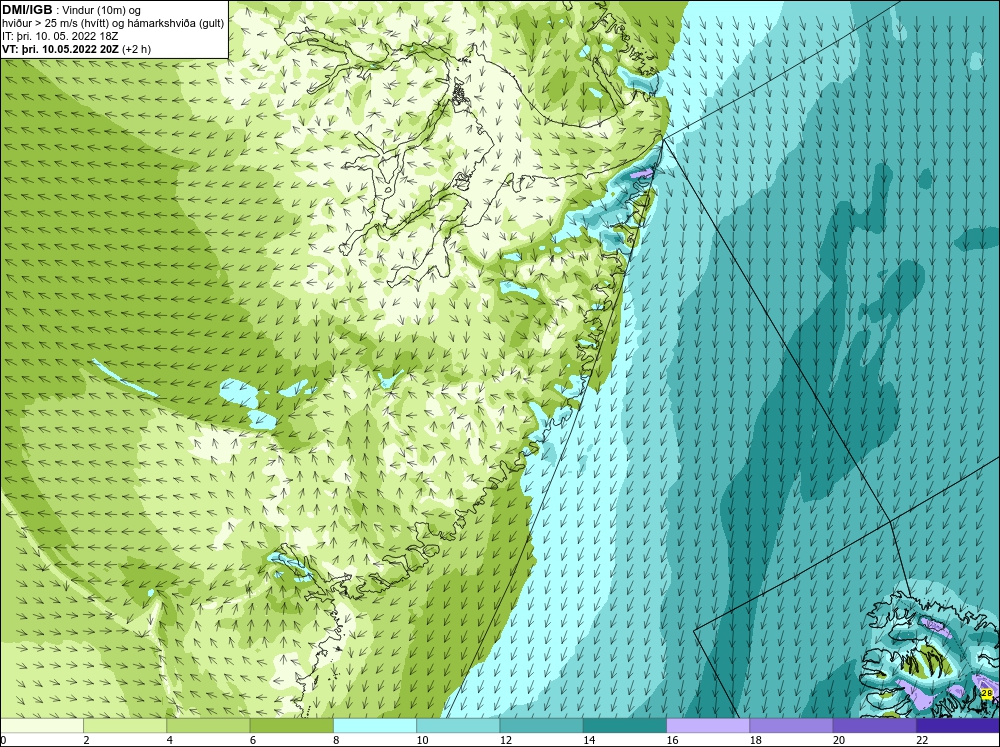Click the 0–2 m/s palest legend swatch
Image resolution: width=1000 pixels, height=747 pixels.
coord(41,726)
